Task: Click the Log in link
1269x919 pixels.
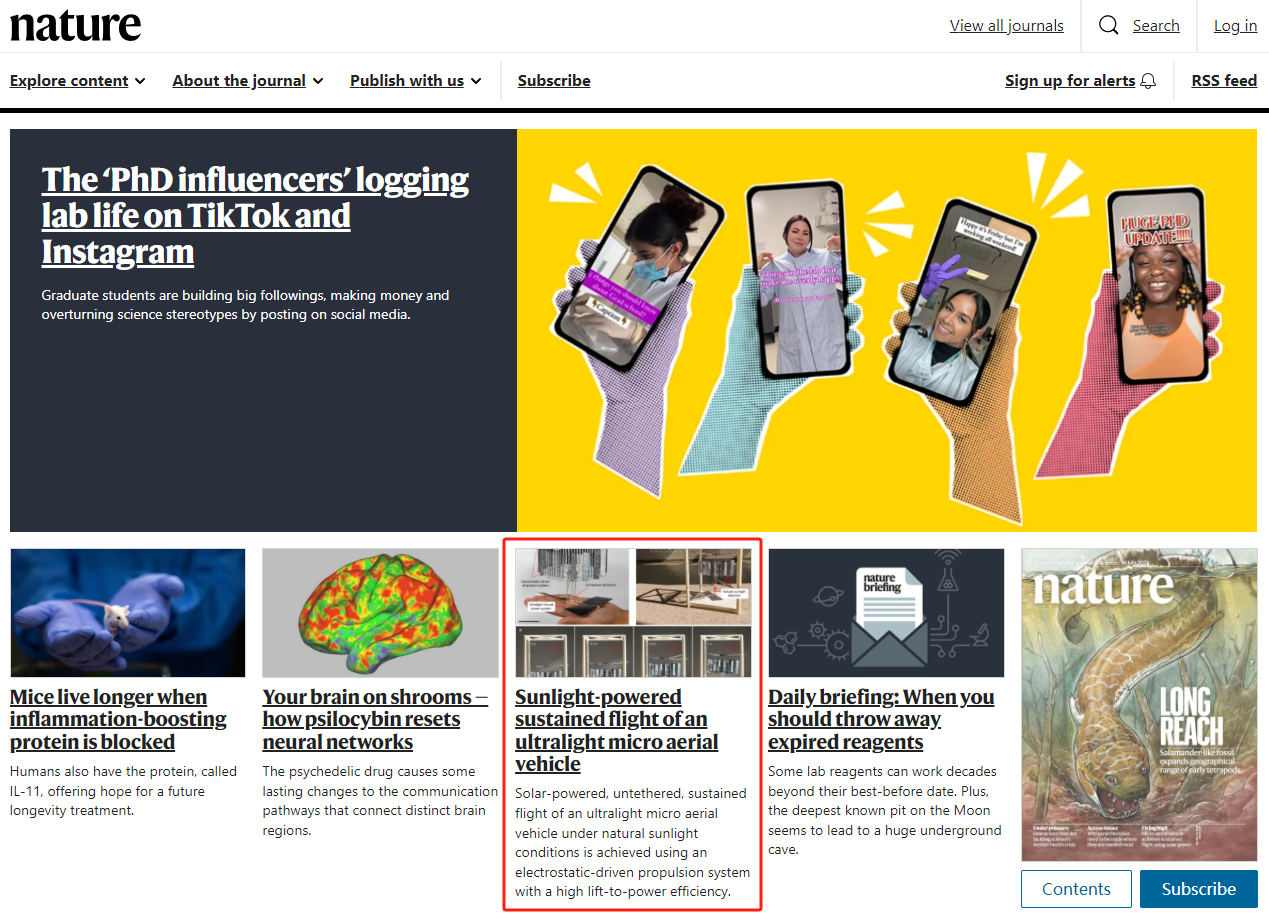Action: (1236, 26)
